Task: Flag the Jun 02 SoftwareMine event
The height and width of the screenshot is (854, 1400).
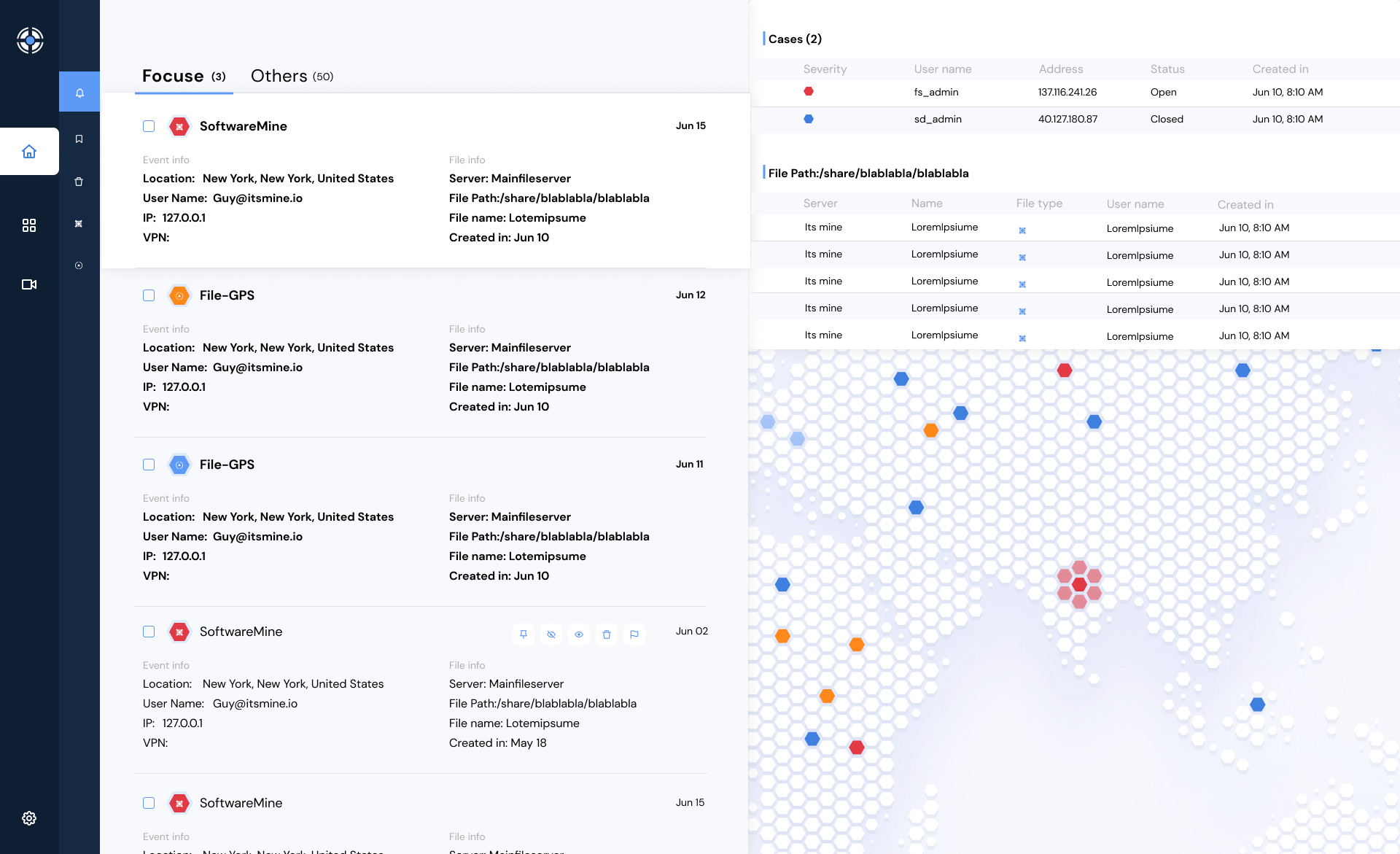Action: (634, 634)
